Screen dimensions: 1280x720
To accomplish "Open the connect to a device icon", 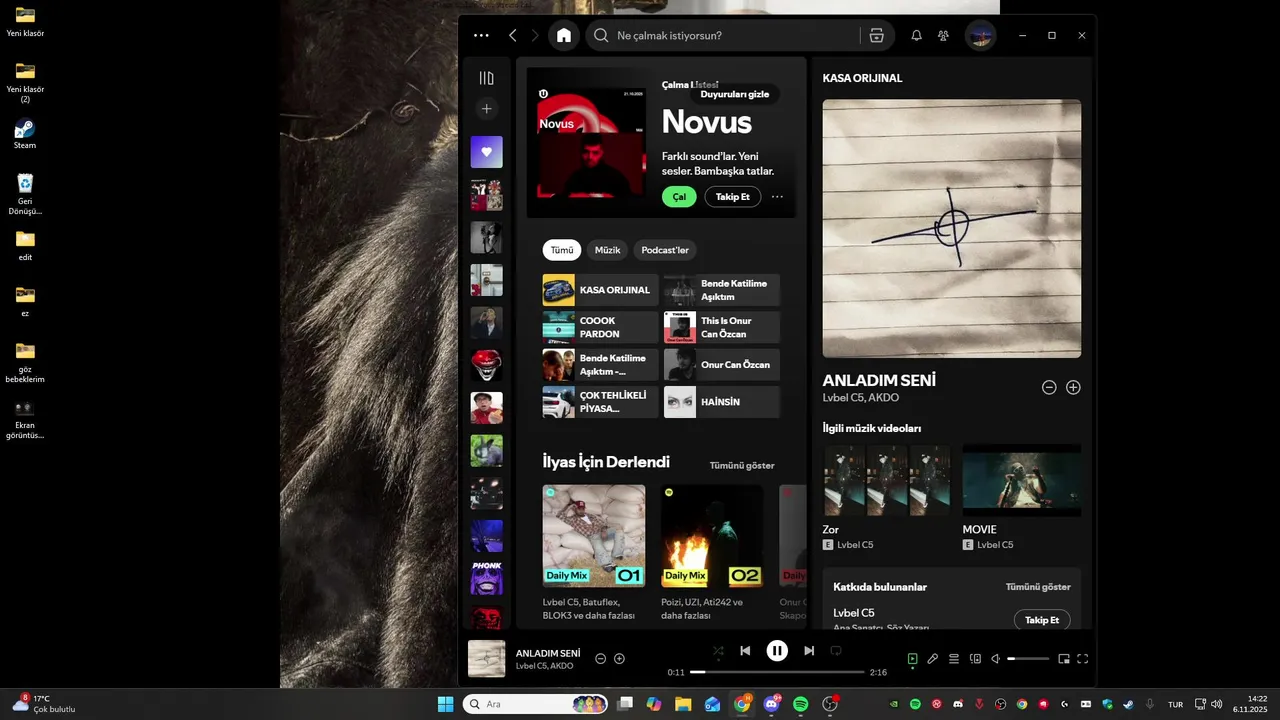I will 975,659.
